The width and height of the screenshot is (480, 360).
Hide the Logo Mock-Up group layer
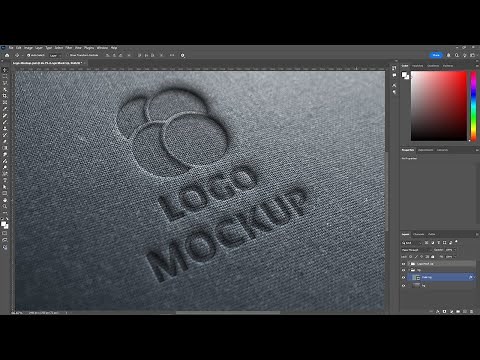403,264
